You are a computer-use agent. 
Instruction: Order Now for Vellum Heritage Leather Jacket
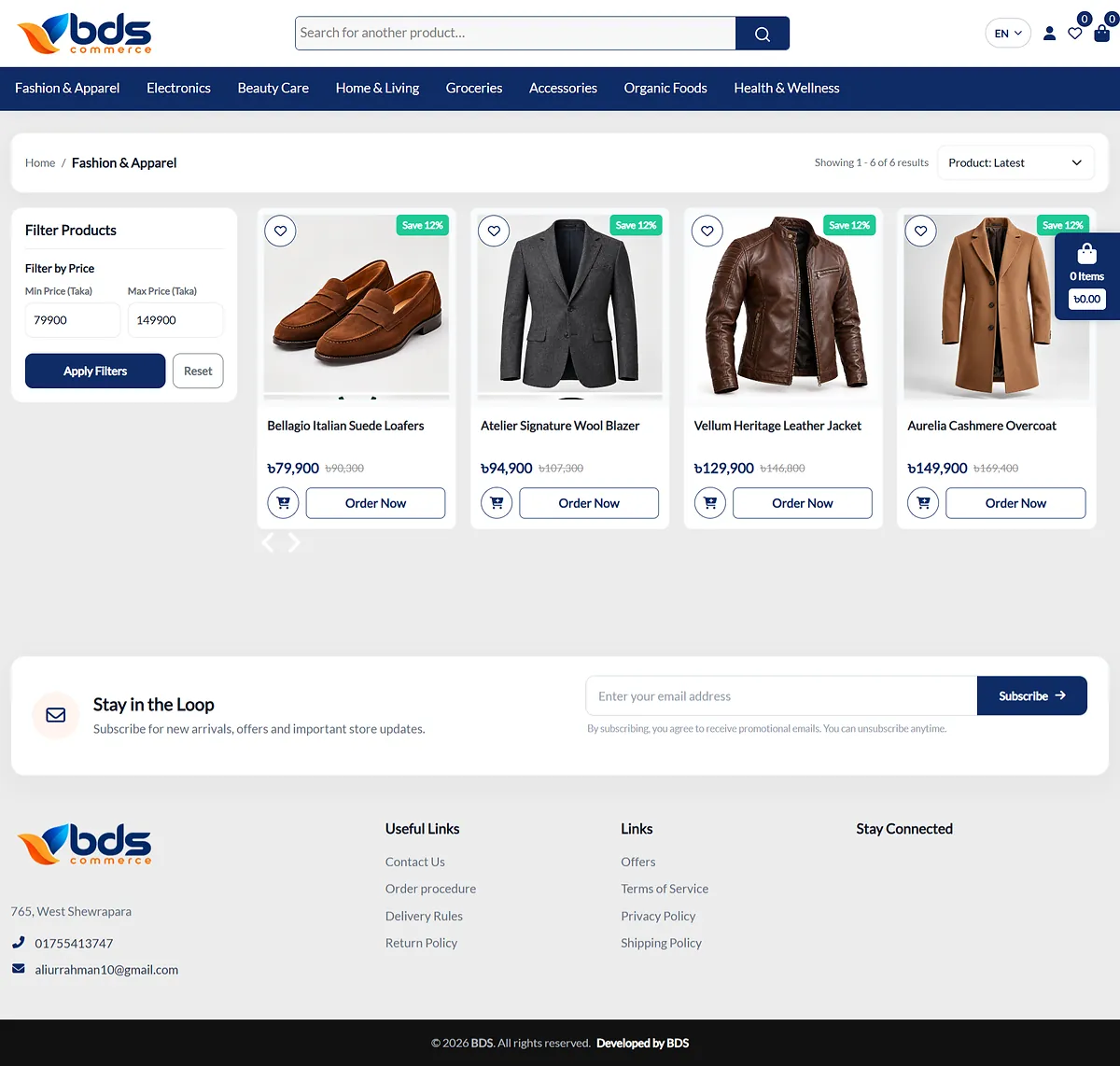coord(803,503)
